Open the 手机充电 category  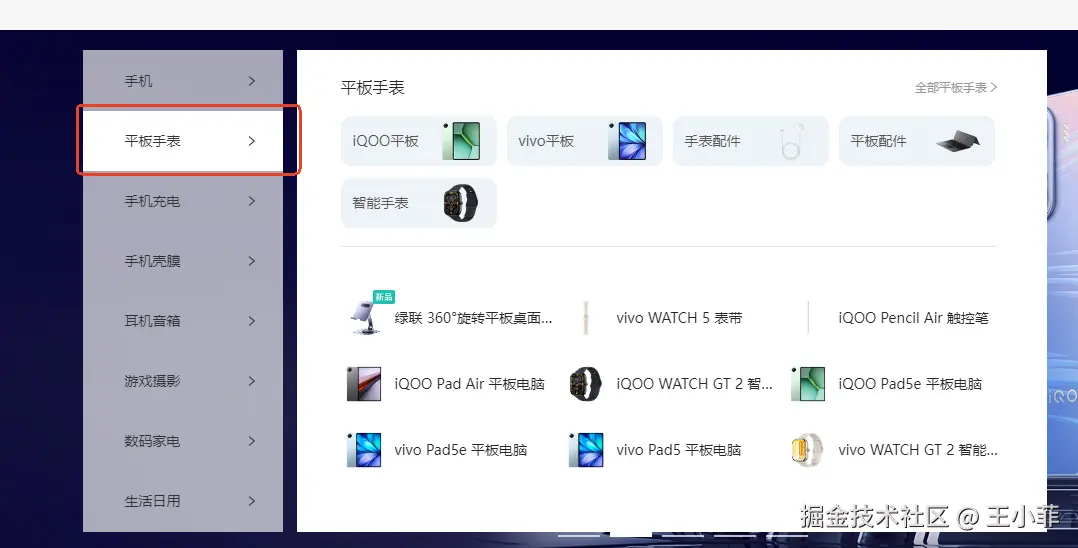(x=183, y=201)
